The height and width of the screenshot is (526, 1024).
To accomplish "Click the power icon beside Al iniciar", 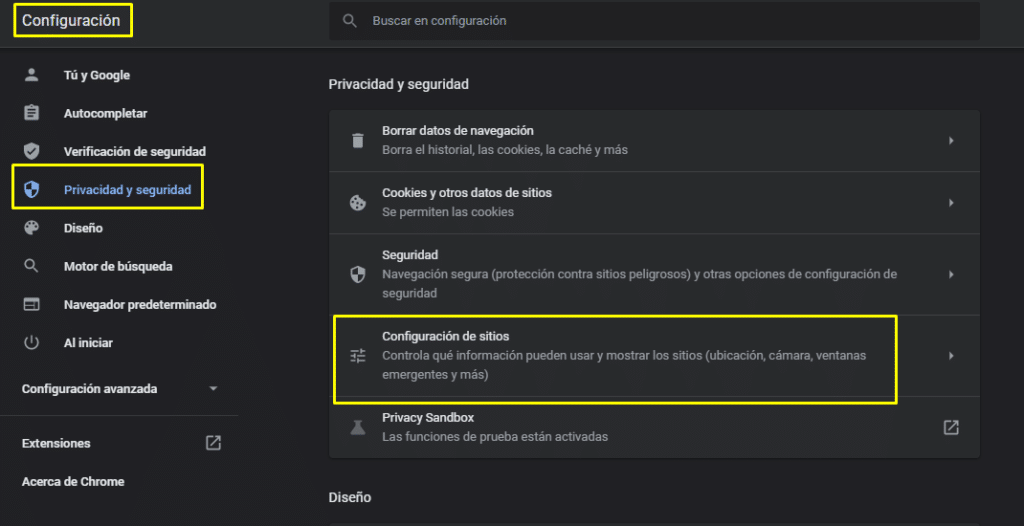I will tap(32, 342).
